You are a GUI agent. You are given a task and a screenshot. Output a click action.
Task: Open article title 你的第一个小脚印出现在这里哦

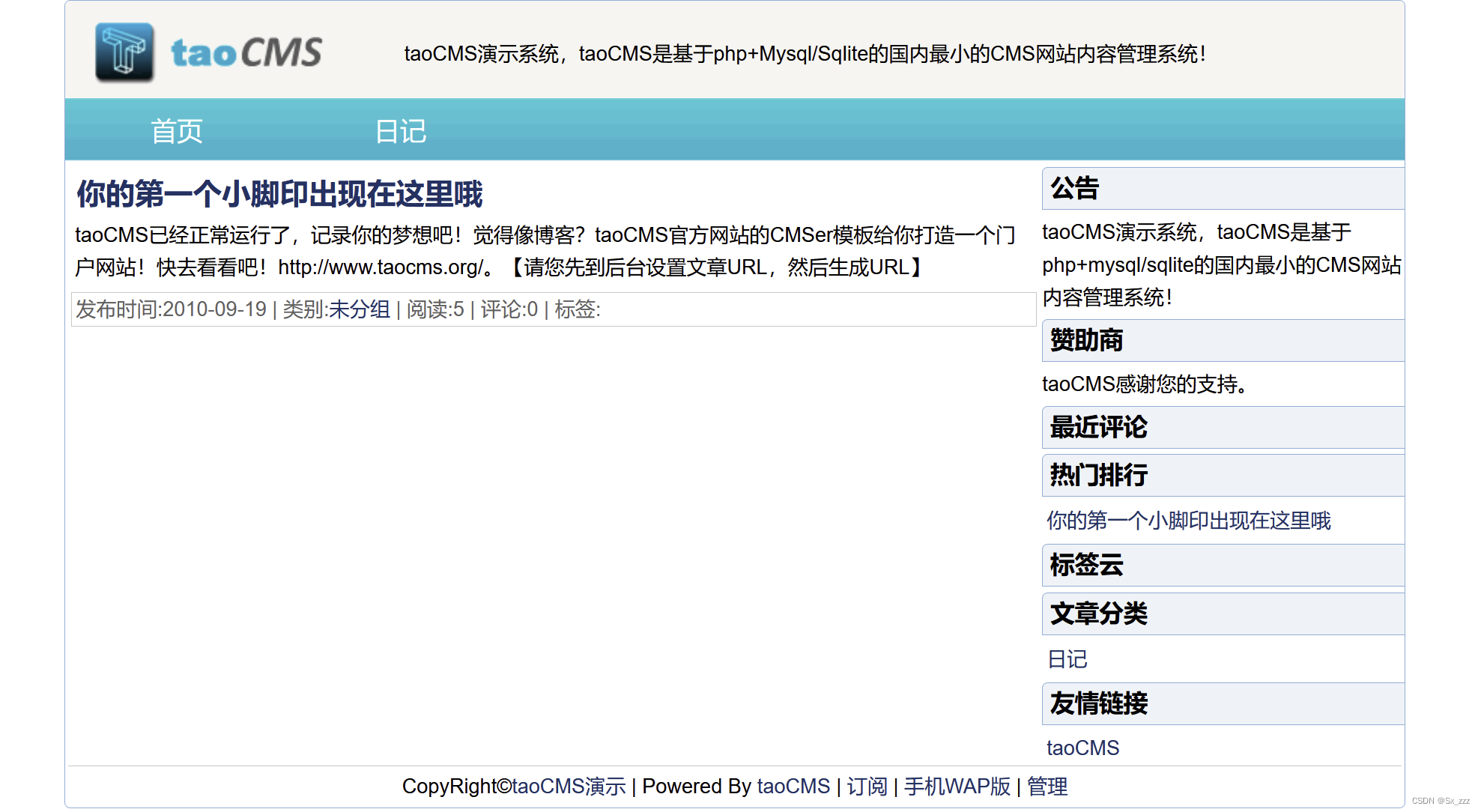[279, 194]
